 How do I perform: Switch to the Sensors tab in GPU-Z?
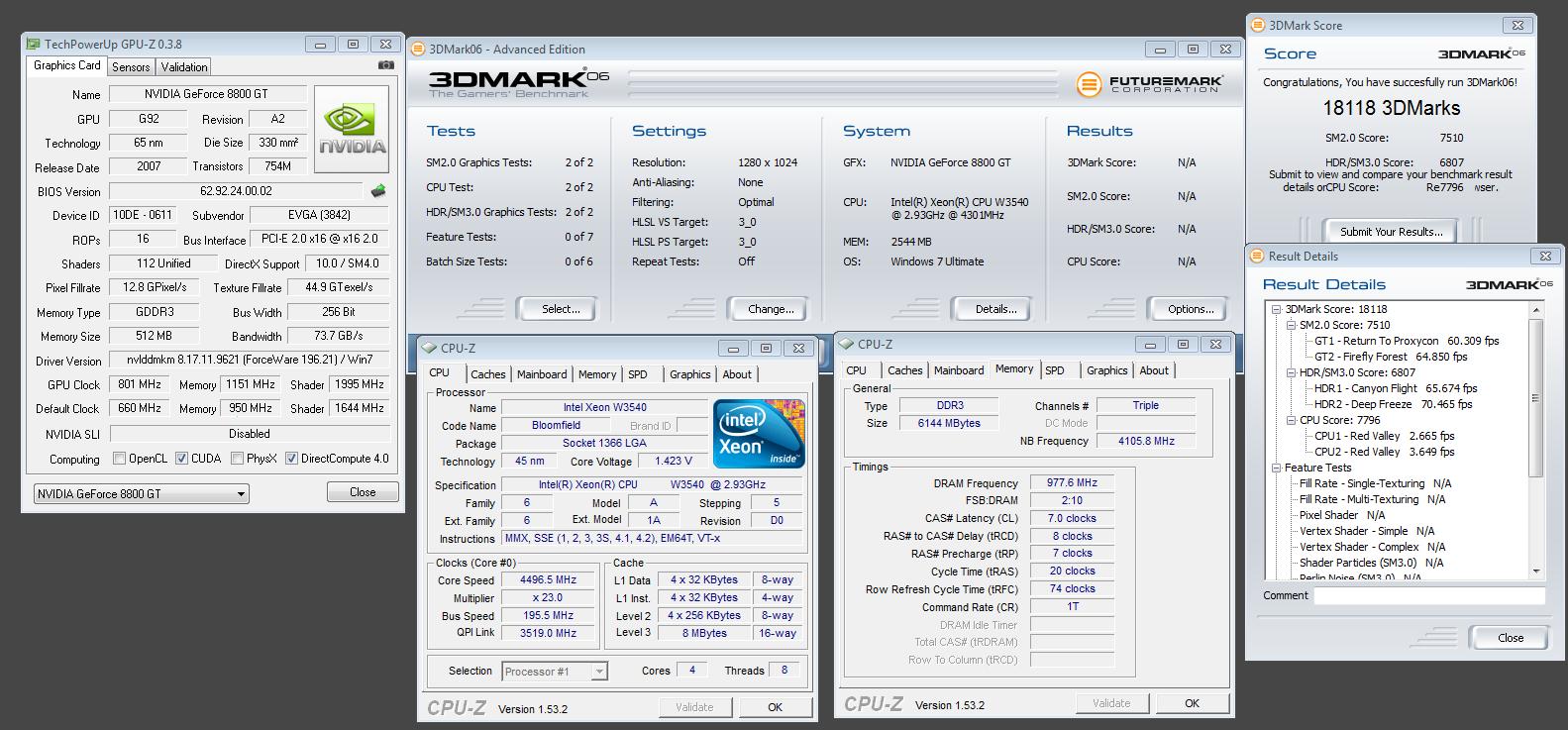131,67
